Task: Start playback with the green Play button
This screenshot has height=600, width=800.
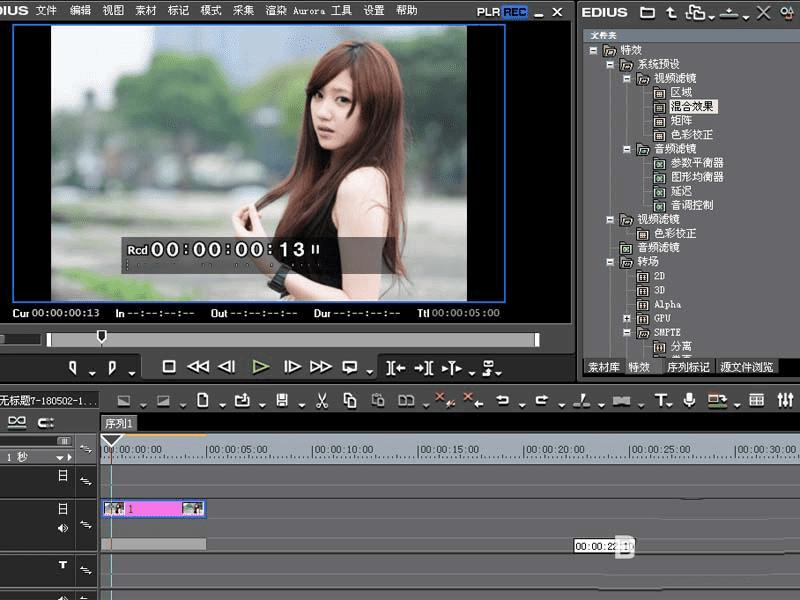Action: (260, 367)
